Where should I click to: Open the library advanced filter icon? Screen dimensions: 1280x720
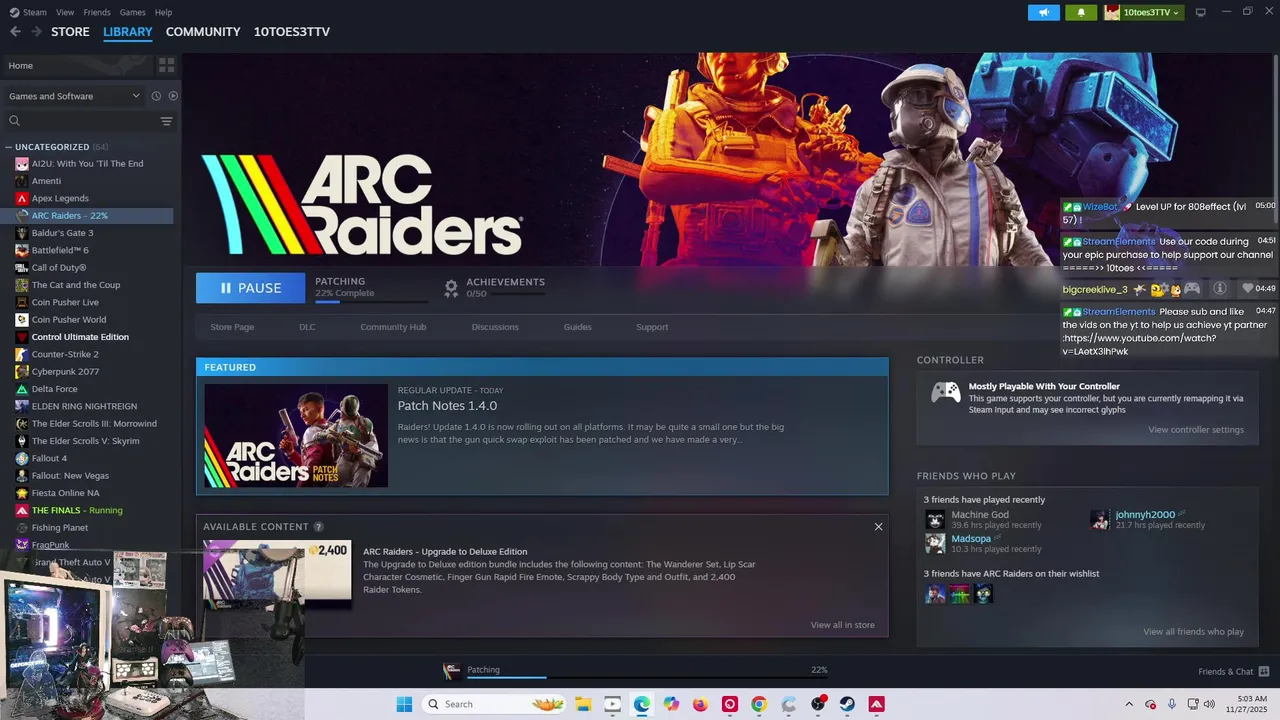tap(166, 121)
